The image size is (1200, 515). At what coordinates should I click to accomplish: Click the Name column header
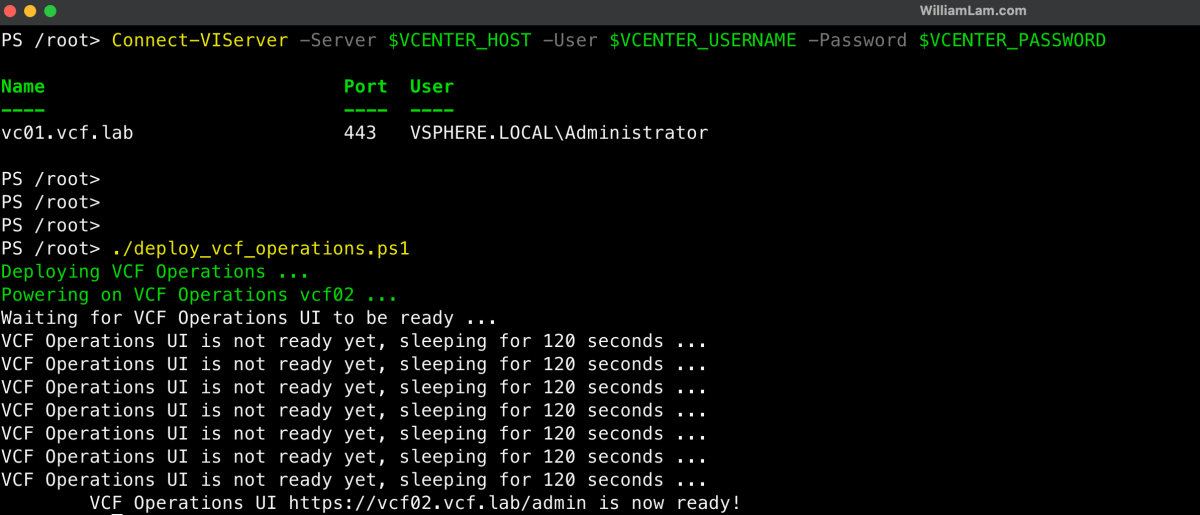click(23, 87)
